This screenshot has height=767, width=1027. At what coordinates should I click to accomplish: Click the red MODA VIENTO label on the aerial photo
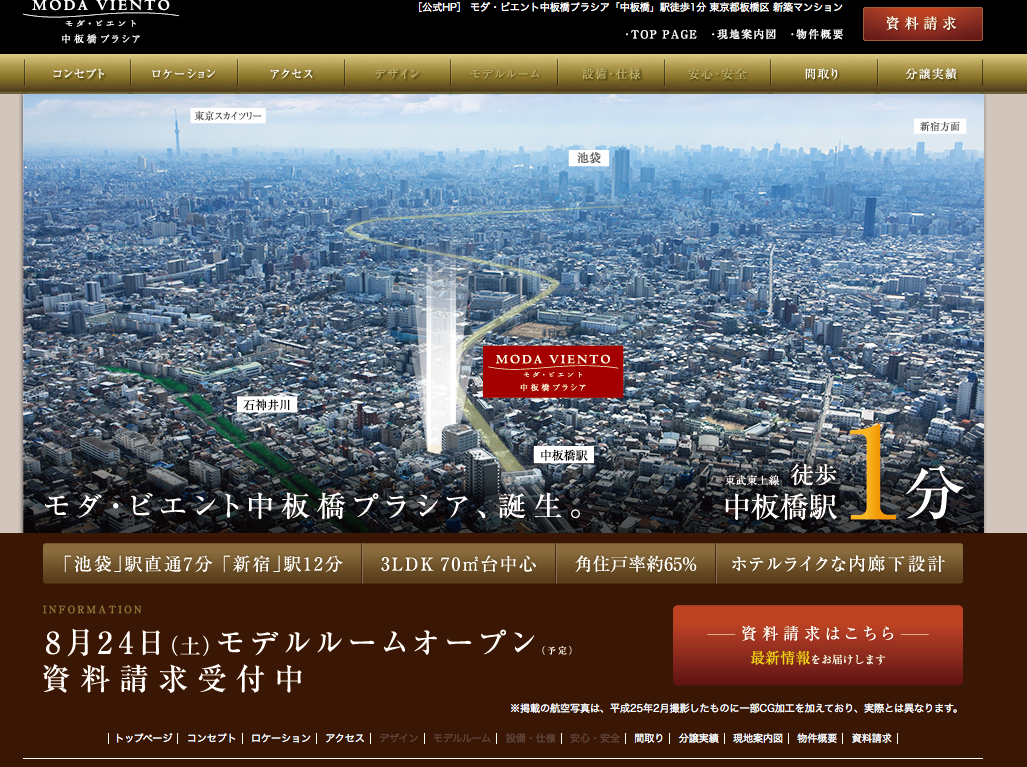point(553,371)
